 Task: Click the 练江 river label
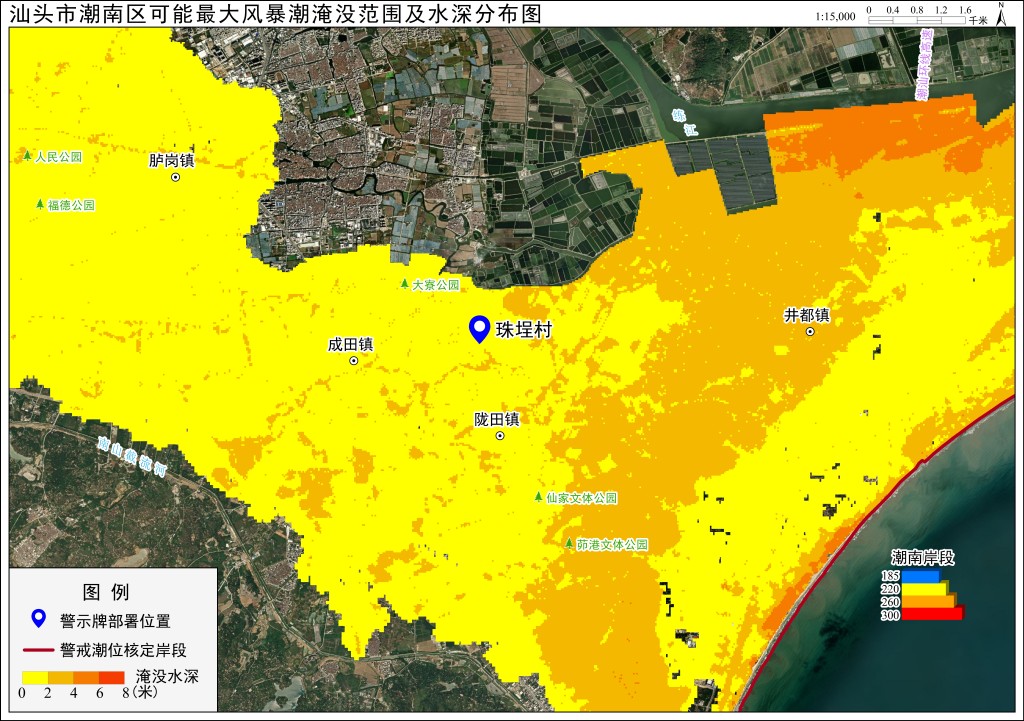click(x=685, y=123)
